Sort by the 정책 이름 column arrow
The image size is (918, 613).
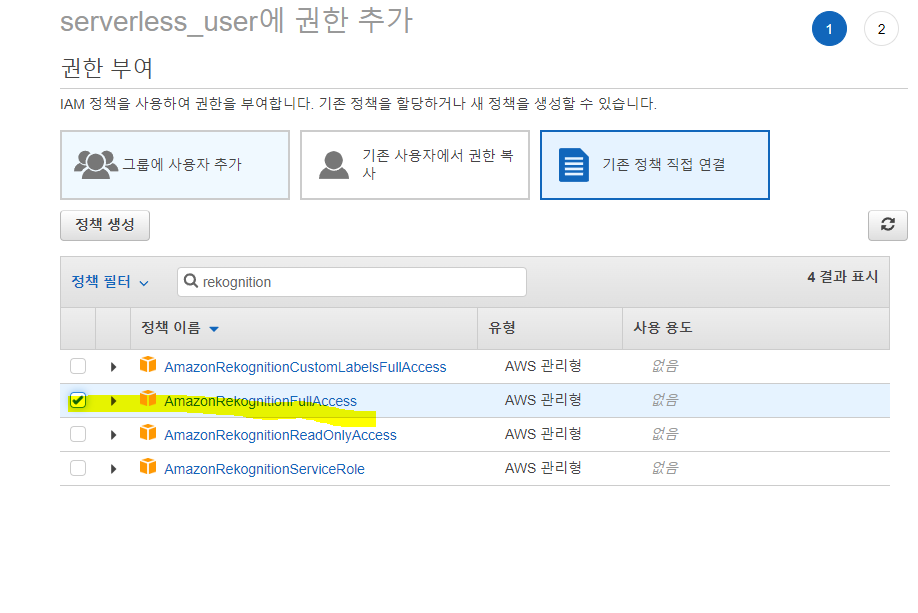(214, 329)
